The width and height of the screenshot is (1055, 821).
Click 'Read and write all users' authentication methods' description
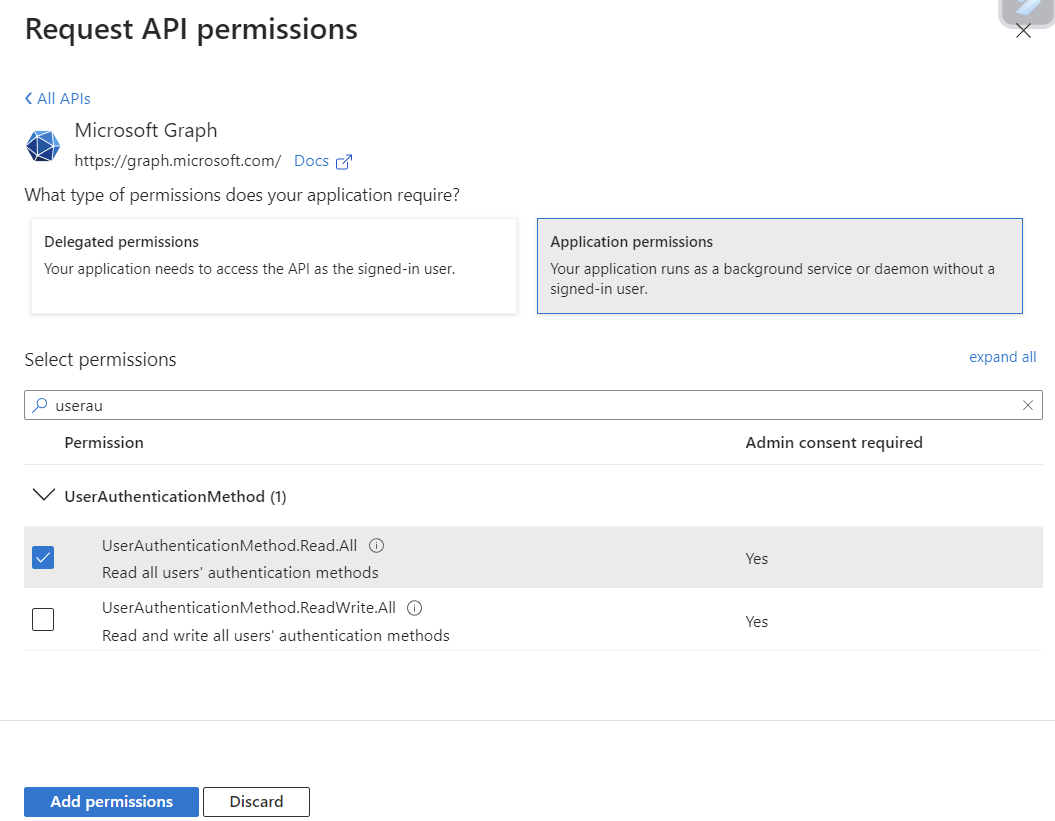276,635
